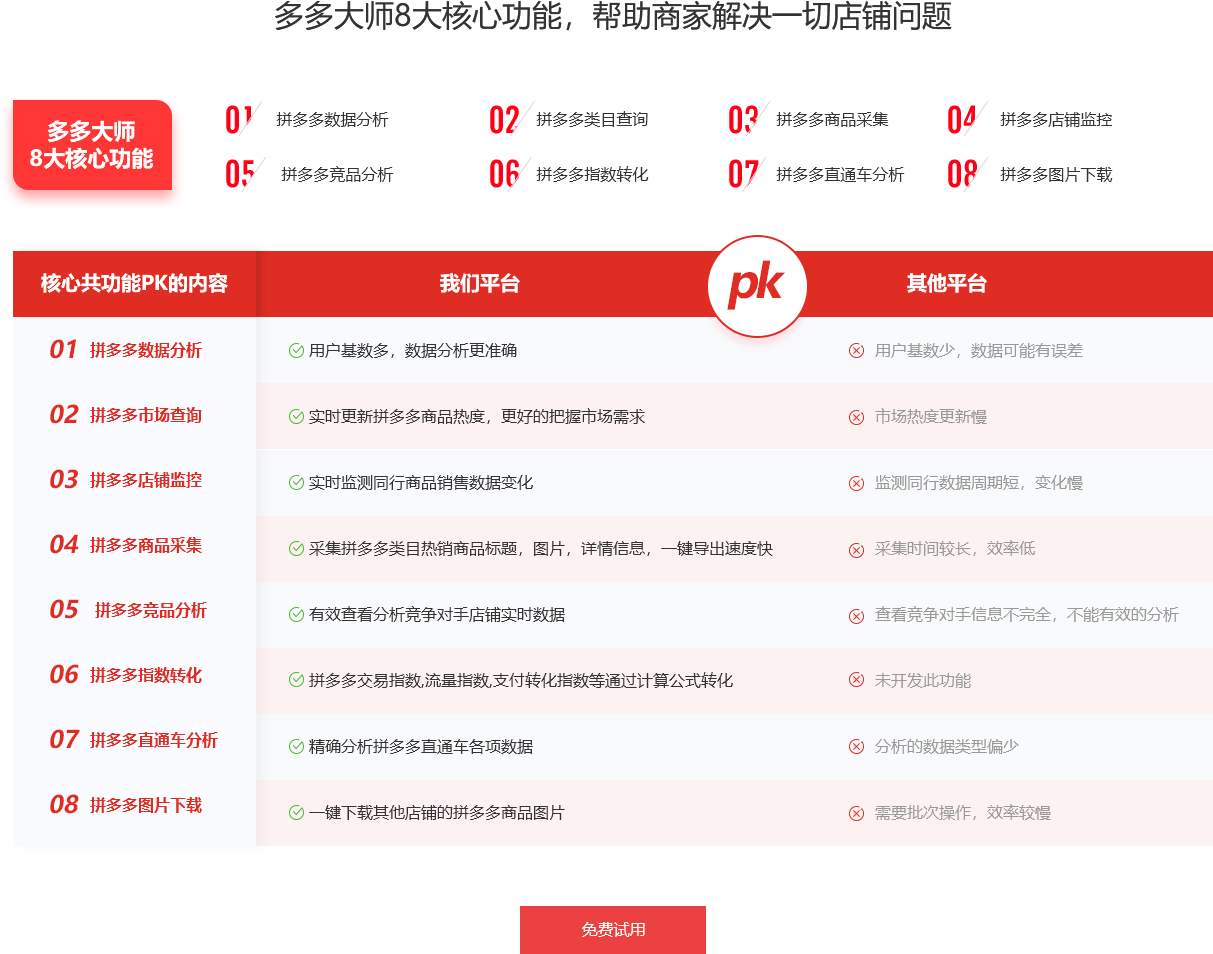Image resolution: width=1213 pixels, height=954 pixels.
Task: Click the 我们平台 column header
Action: pos(479,284)
